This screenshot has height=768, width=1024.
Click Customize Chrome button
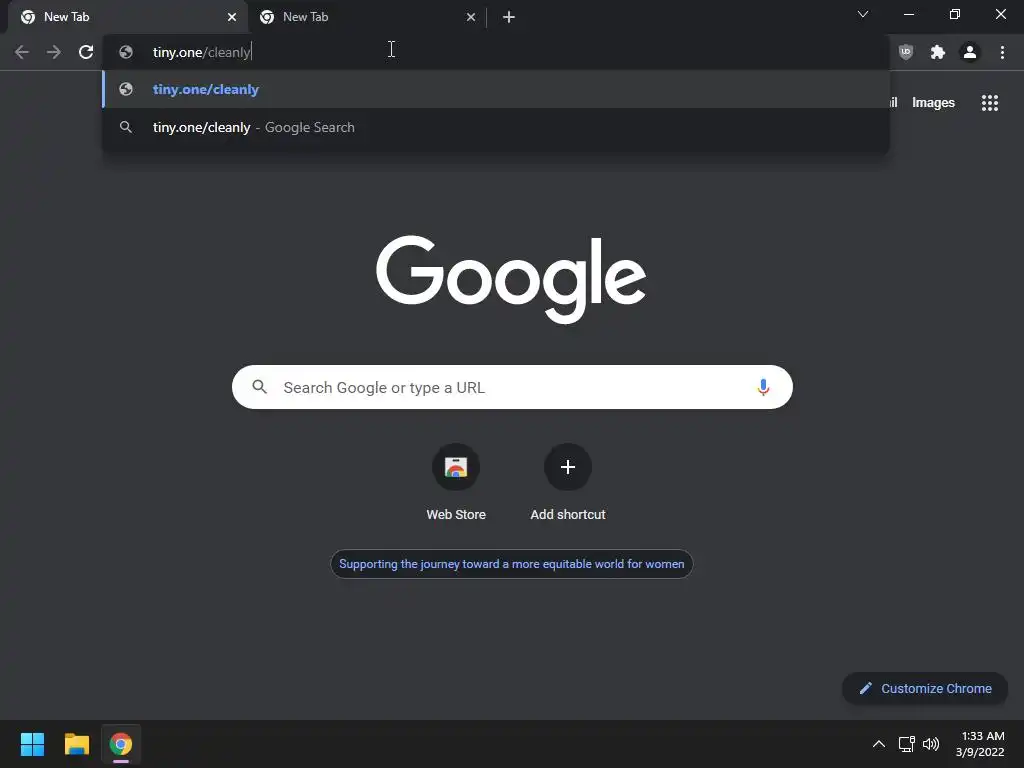(x=925, y=688)
